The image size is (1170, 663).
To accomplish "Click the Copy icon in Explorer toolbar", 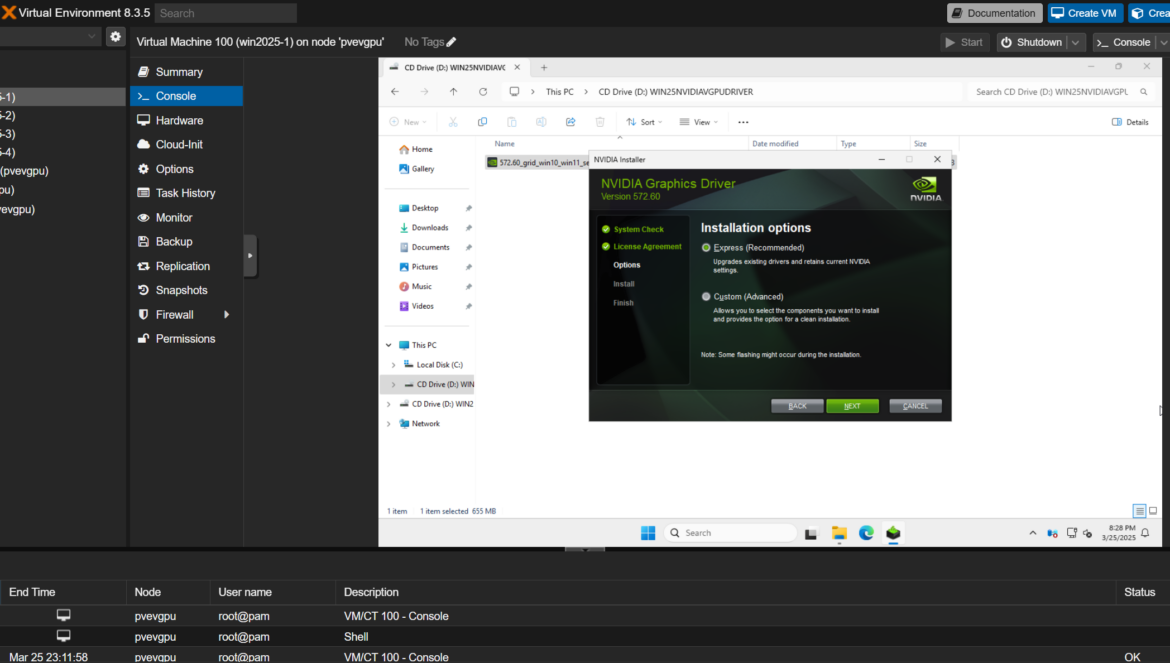I will [482, 122].
